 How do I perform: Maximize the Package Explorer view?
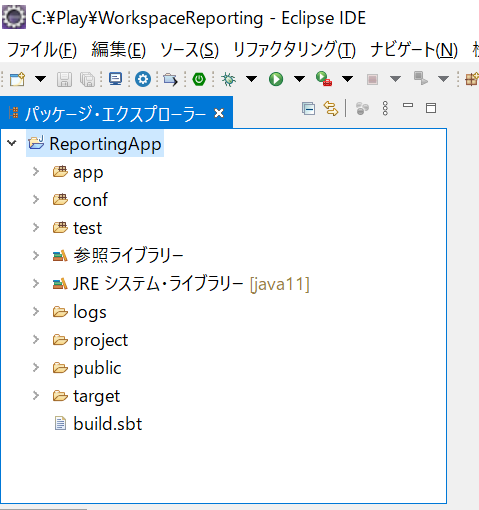pos(431,108)
